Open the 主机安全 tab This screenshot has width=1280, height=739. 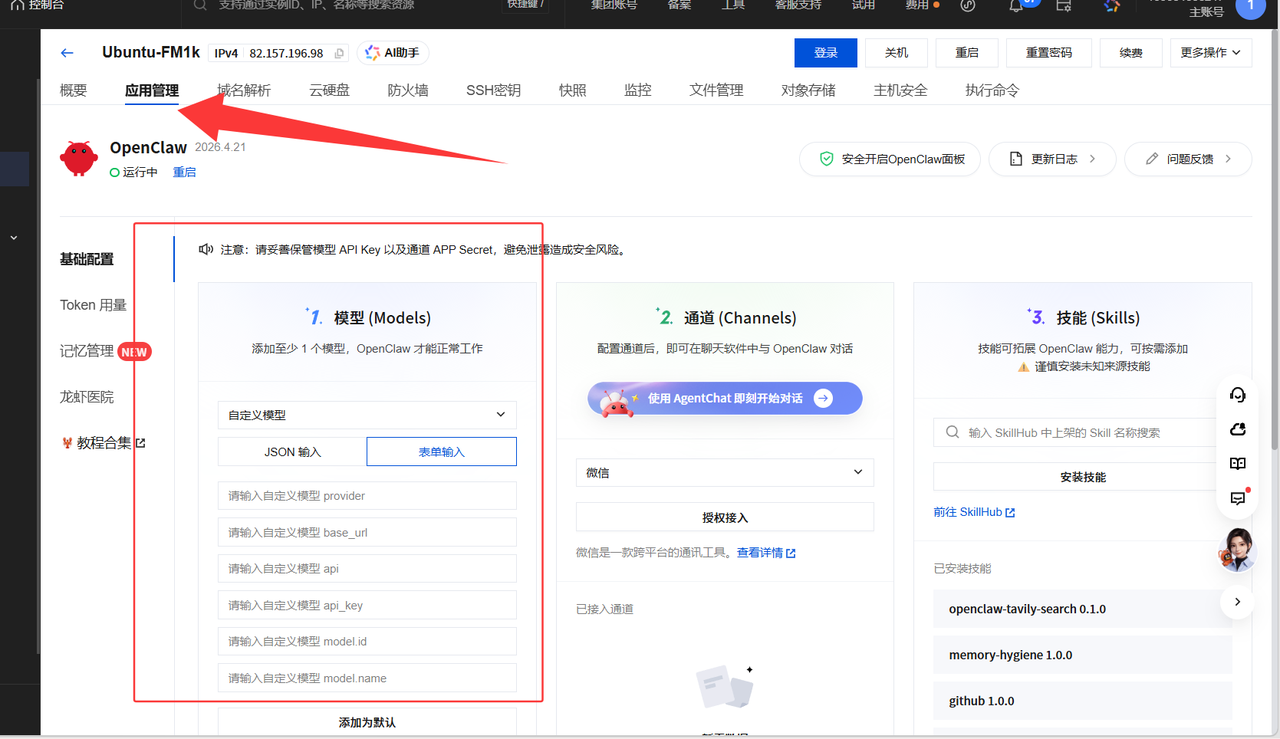(900, 90)
